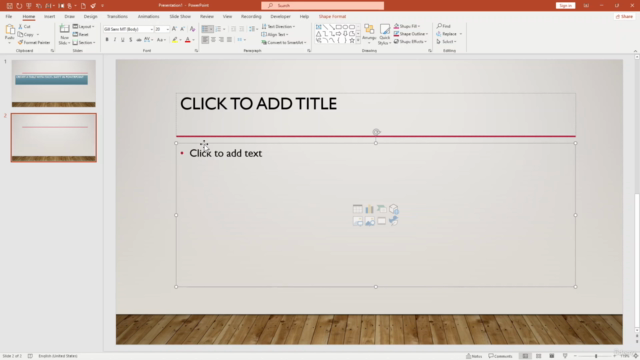Screen dimensions: 640x360
Task: Switch to the Insert tab
Action: (x=49, y=16)
